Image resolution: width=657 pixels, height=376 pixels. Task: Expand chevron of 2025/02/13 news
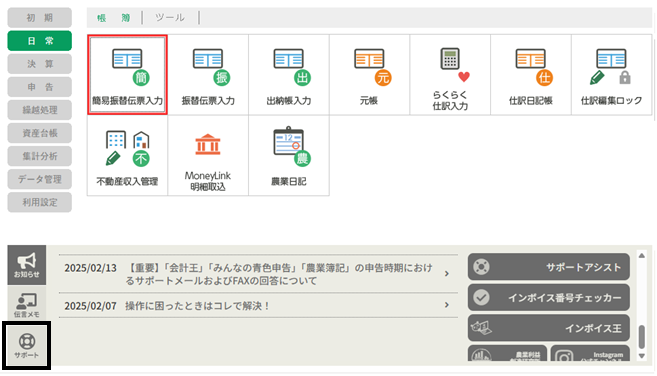point(447,274)
